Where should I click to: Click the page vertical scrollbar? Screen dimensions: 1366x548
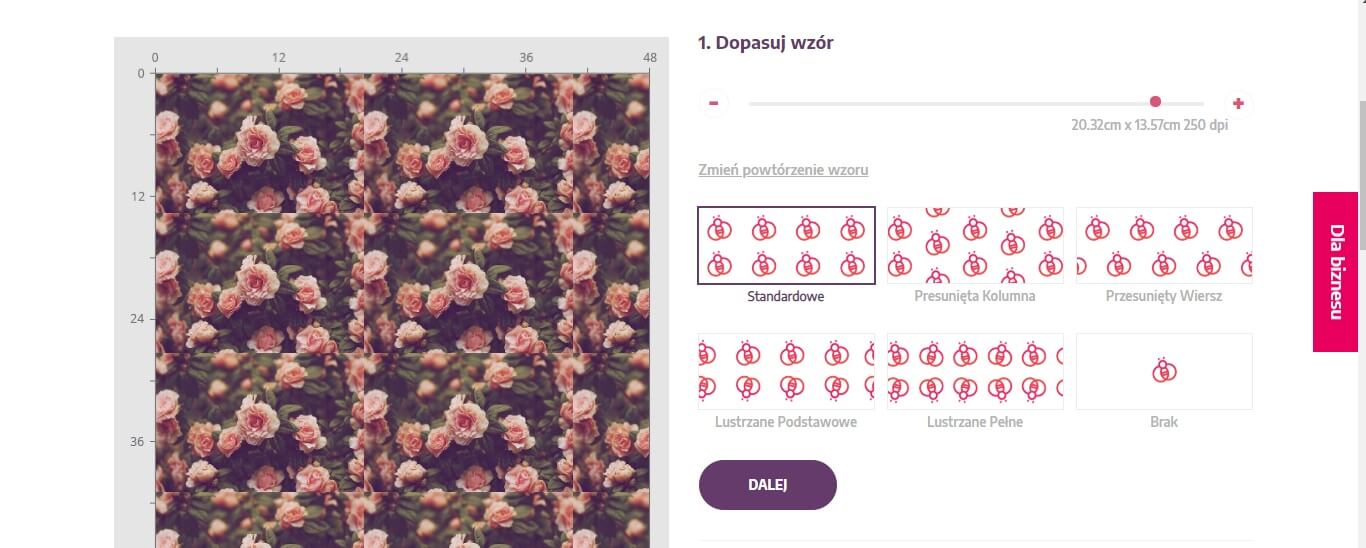(x=1360, y=274)
